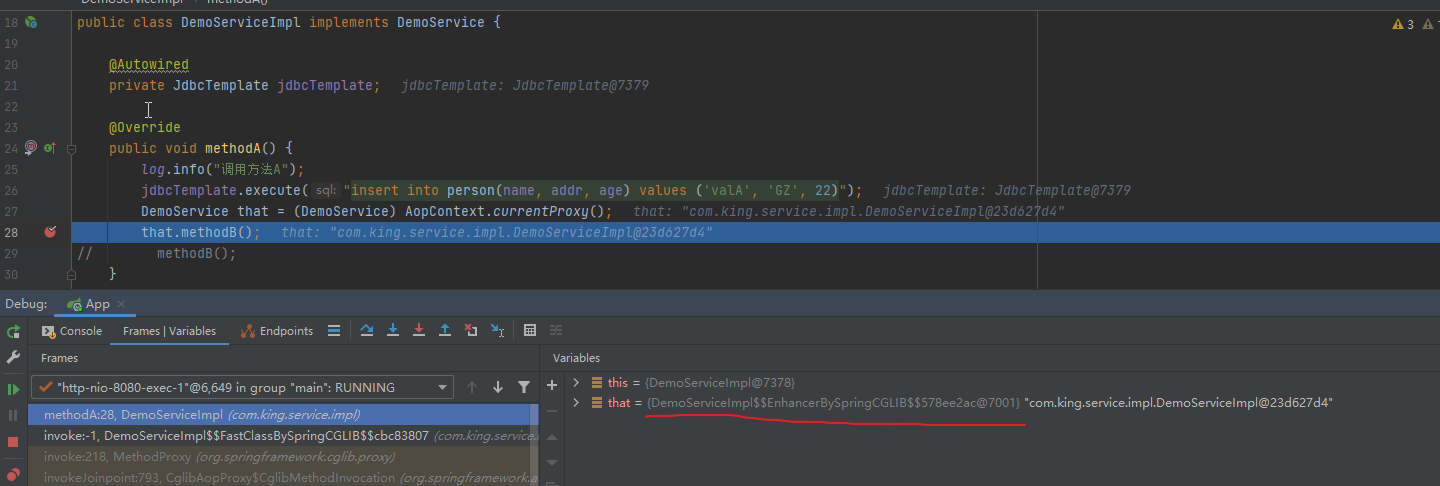1440x486 pixels.
Task: Expand the 'this' variable node
Action: click(x=576, y=382)
